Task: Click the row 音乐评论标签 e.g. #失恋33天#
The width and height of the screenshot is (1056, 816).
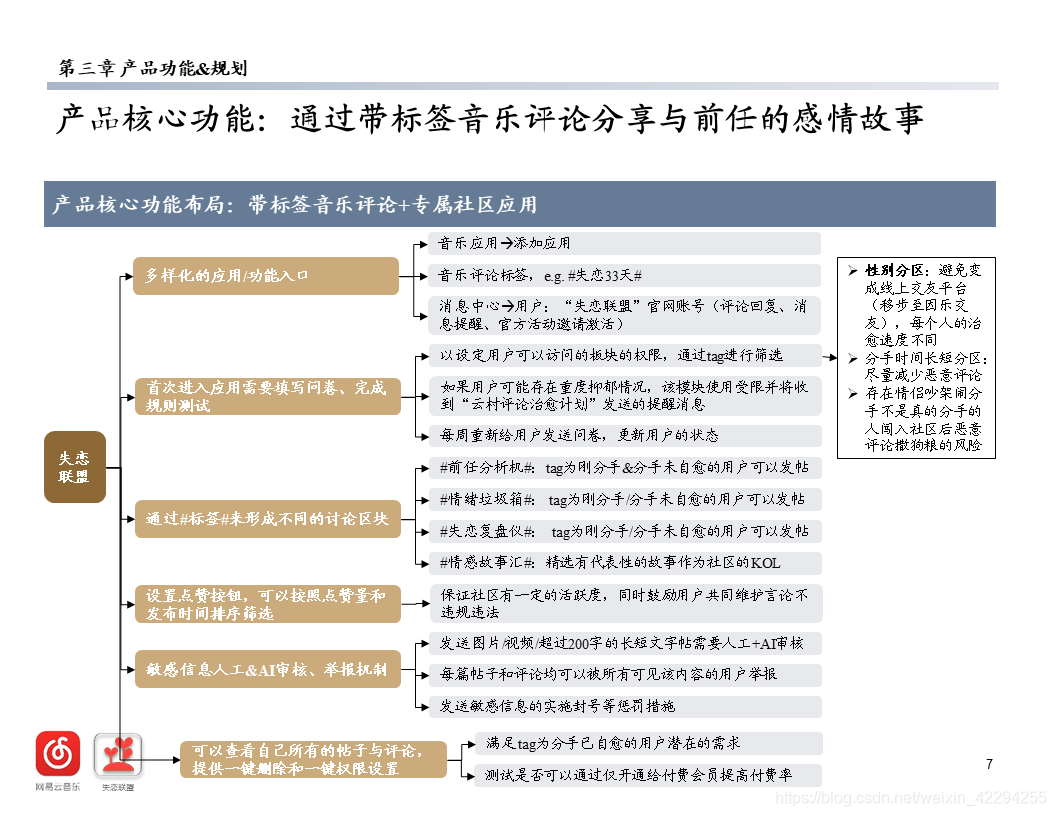Action: (624, 275)
